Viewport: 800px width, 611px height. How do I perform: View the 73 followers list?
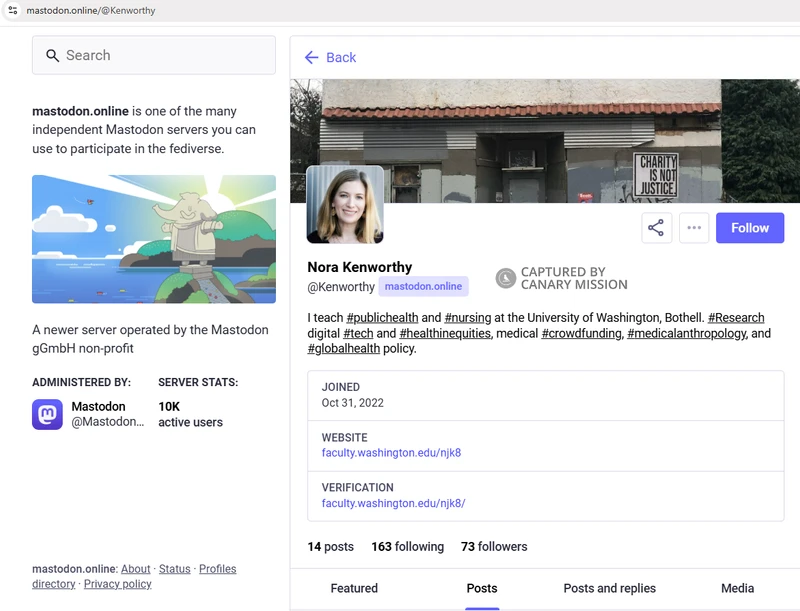tap(494, 546)
